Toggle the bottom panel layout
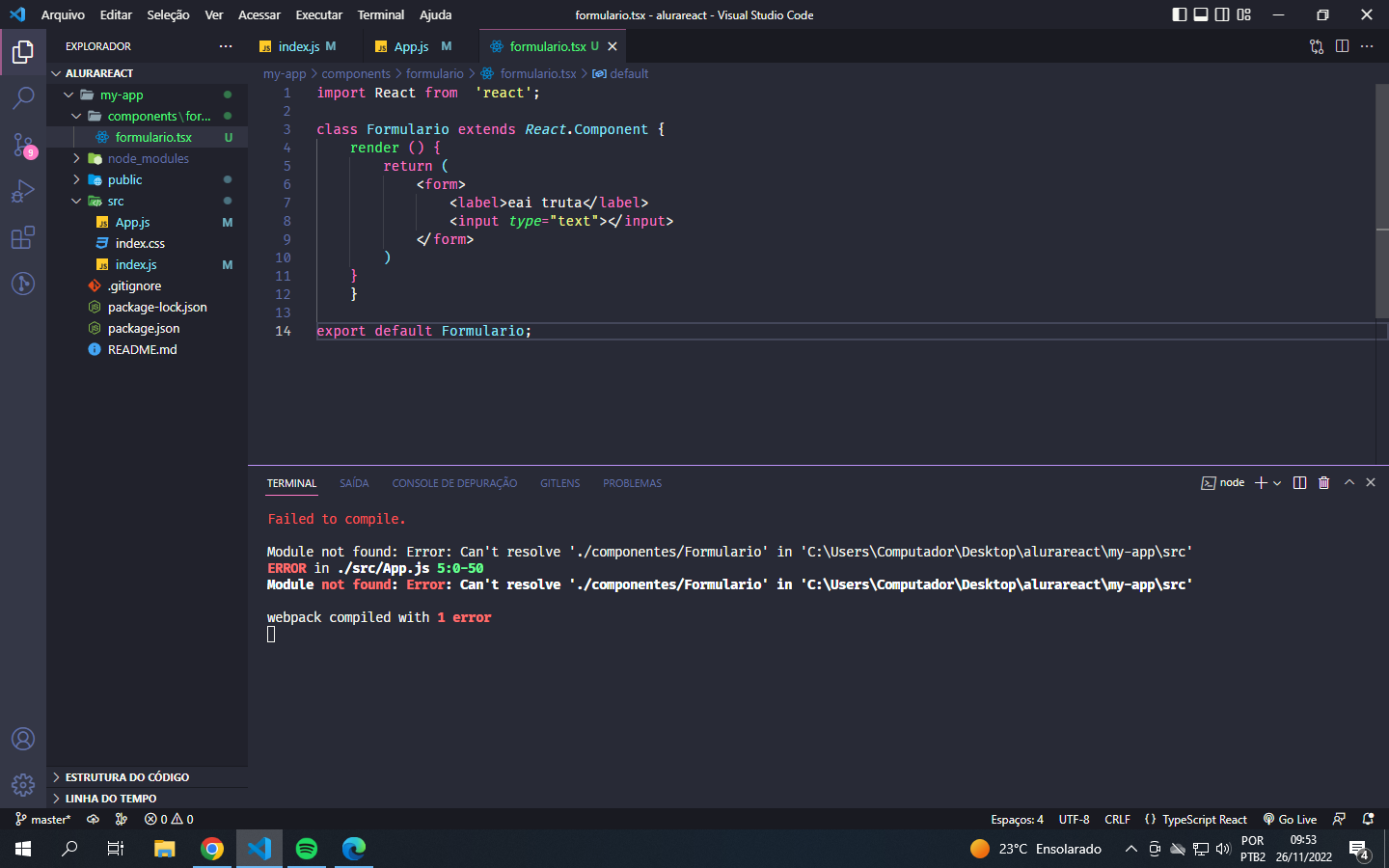Viewport: 1389px width, 868px height. tap(1201, 14)
